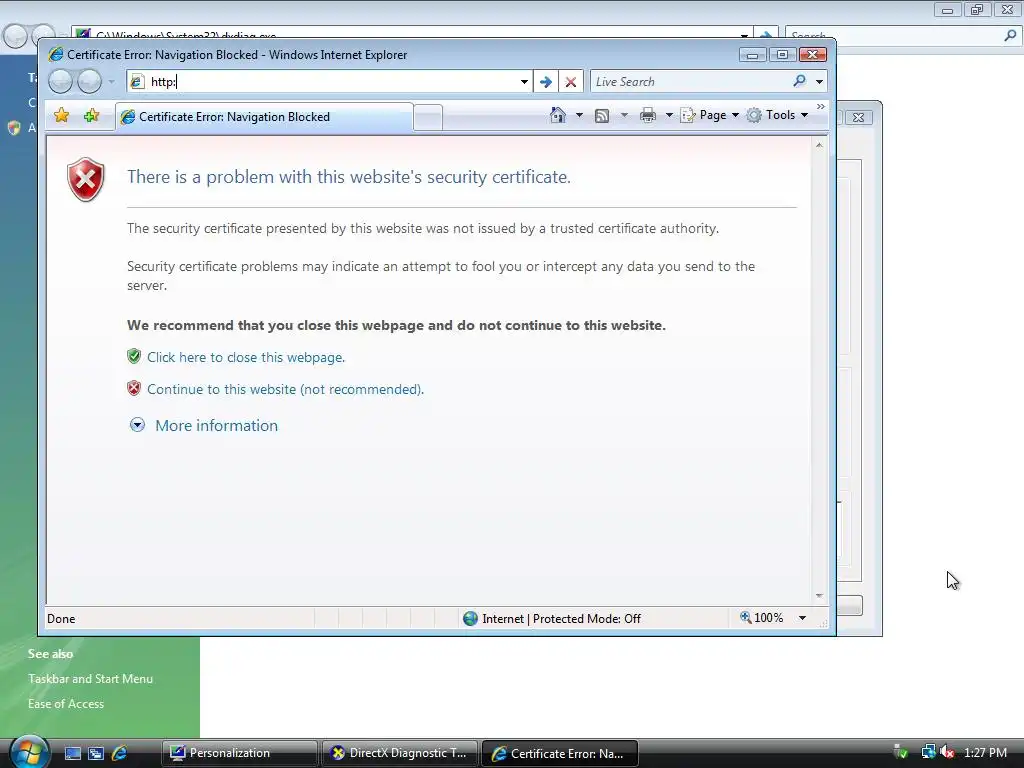This screenshot has height=768, width=1024.
Task: Open the address bar history dropdown
Action: pyautogui.click(x=524, y=82)
